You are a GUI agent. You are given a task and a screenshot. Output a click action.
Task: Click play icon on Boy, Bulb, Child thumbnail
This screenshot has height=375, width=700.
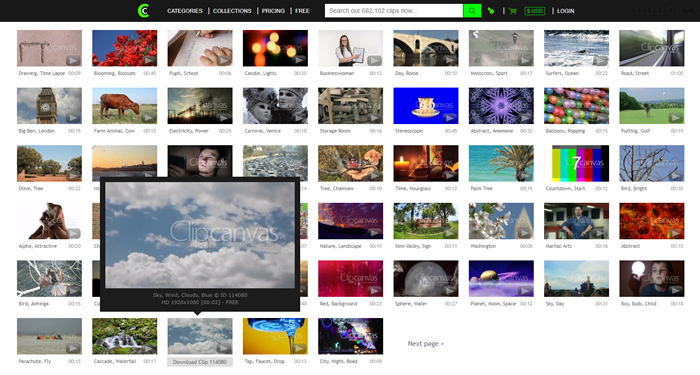[x=675, y=291]
